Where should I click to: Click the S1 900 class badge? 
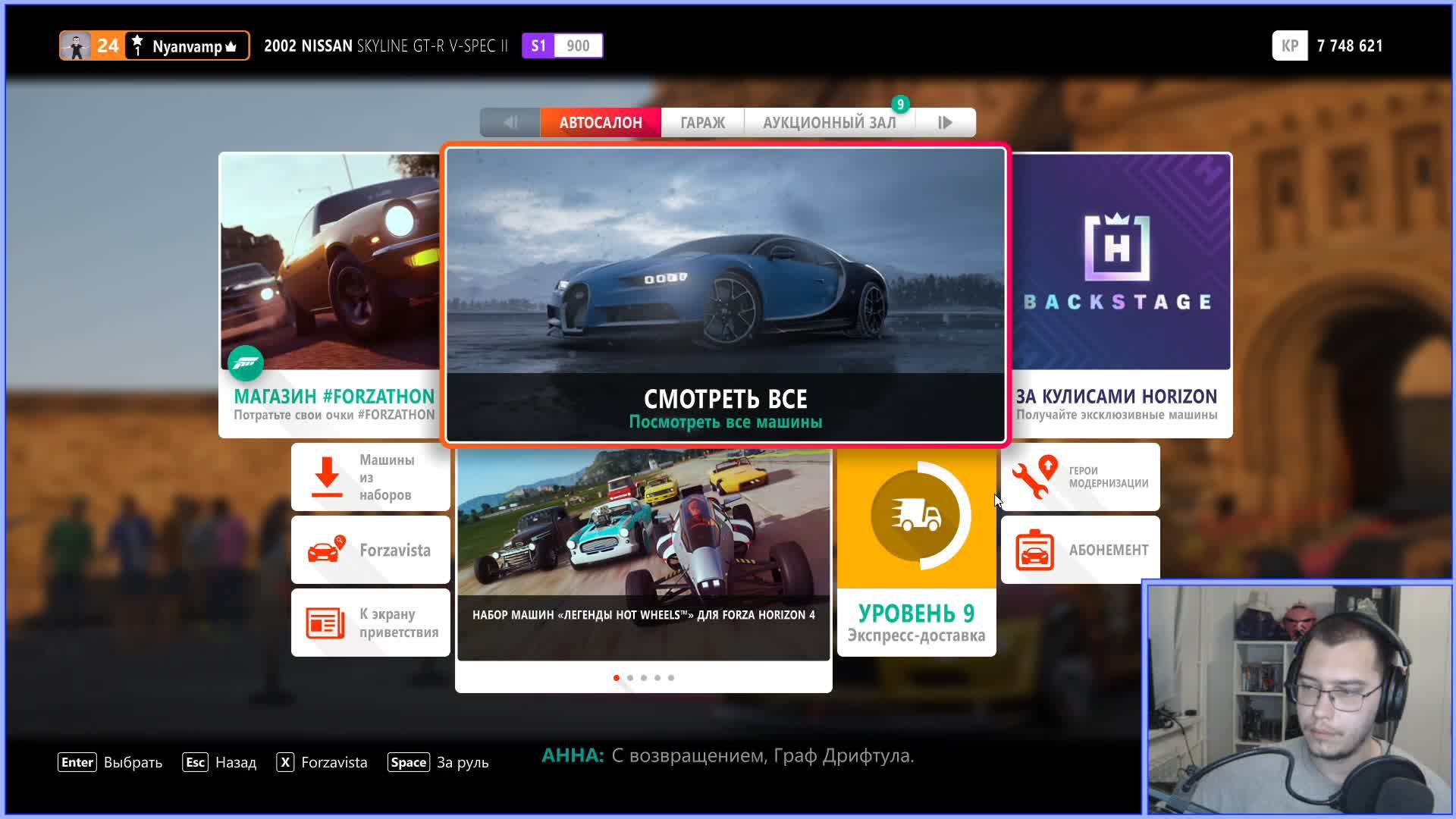(562, 45)
